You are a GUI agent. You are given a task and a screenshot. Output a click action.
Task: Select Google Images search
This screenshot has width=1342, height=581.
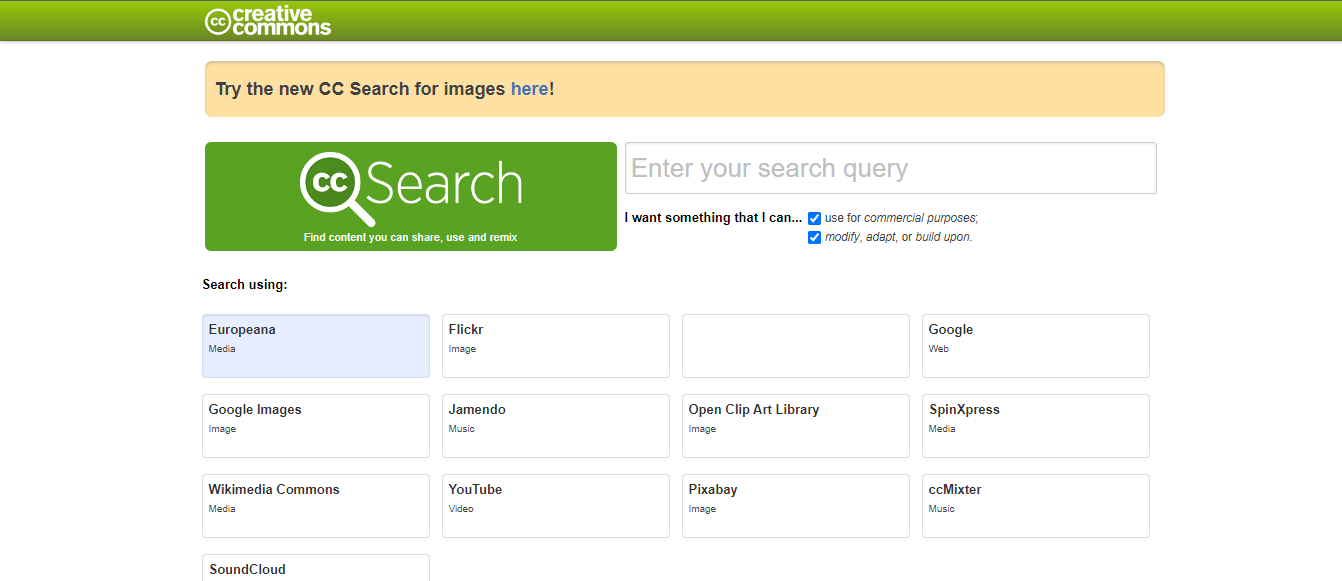point(315,425)
